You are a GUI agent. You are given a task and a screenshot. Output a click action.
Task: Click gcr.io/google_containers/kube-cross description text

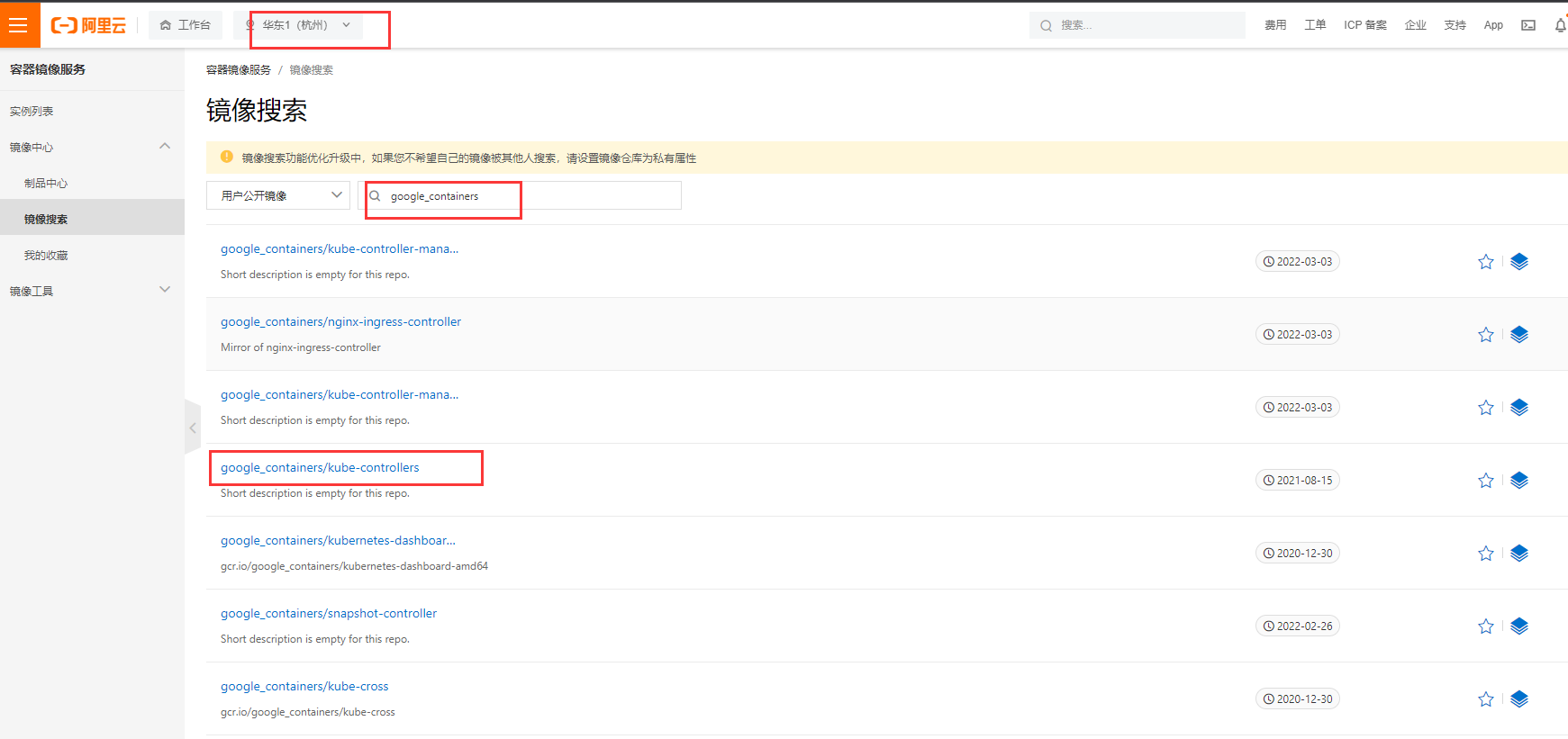(308, 712)
